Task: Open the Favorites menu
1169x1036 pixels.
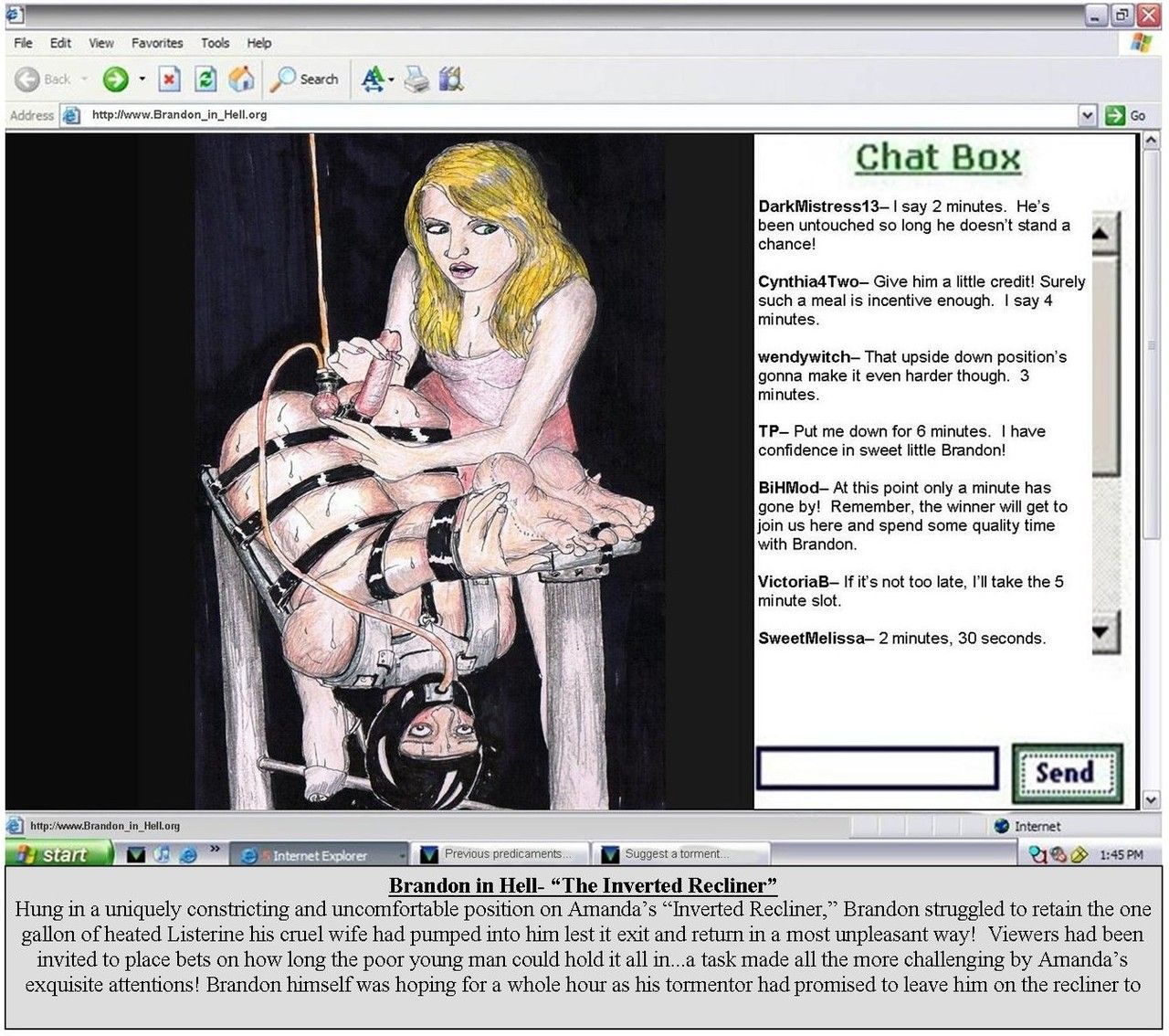Action: [x=157, y=43]
